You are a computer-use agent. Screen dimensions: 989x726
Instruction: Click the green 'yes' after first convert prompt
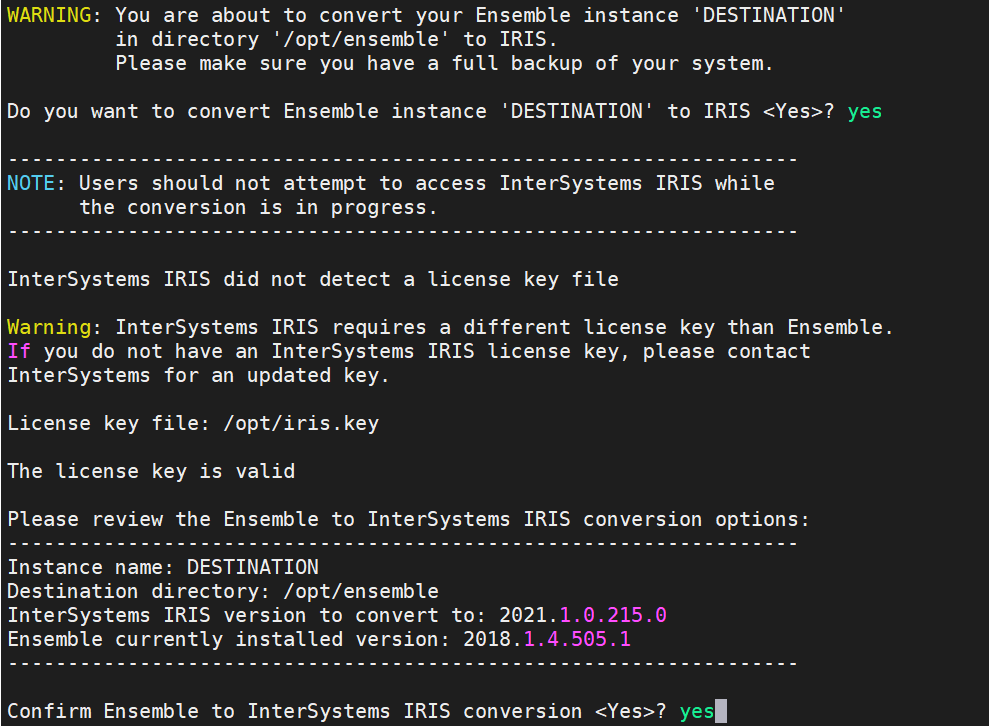865,111
